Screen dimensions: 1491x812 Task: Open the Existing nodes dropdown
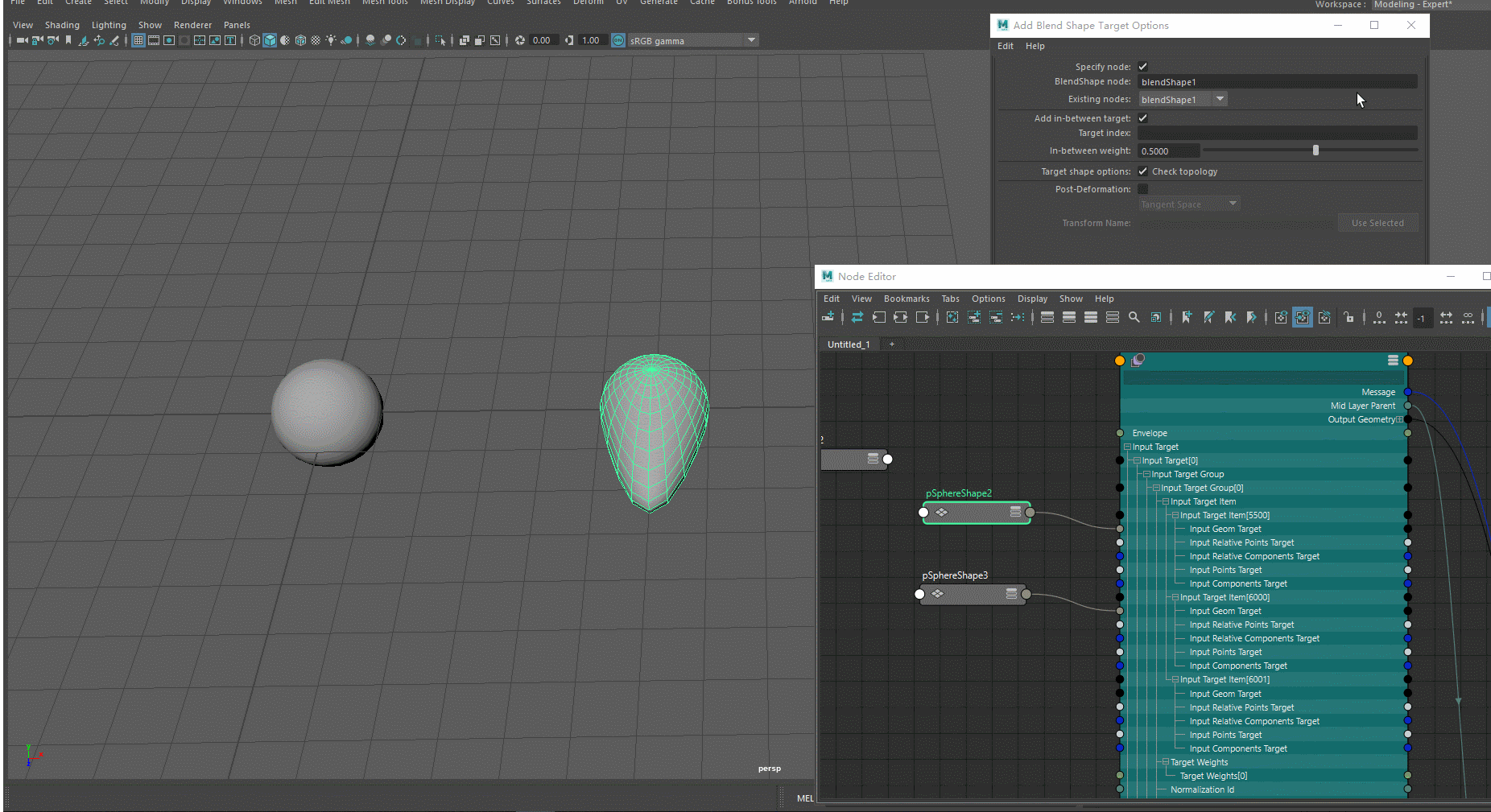pyautogui.click(x=1220, y=99)
